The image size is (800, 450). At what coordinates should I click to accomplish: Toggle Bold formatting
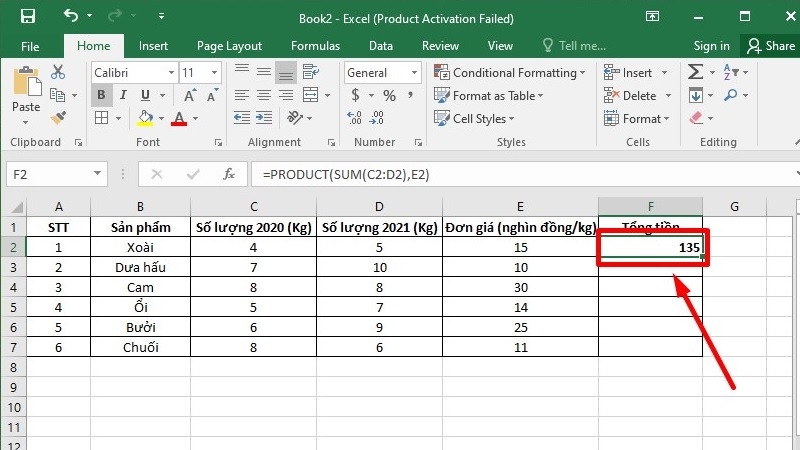(x=101, y=95)
